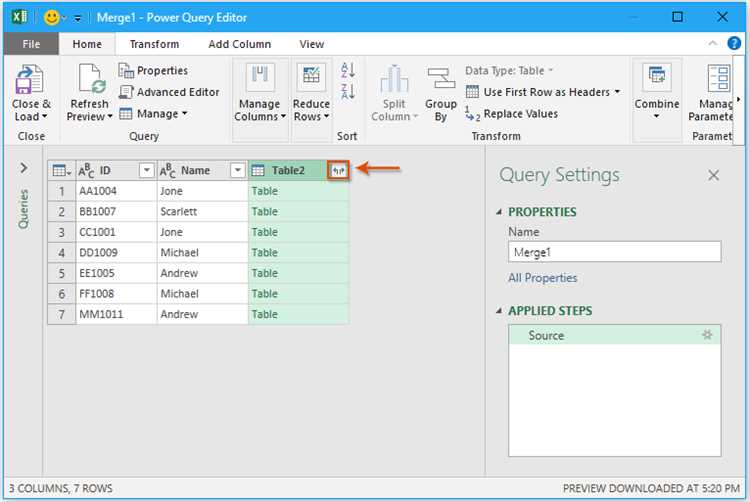This screenshot has width=750, height=502.
Task: Select cell BB1007
Action: [116, 211]
